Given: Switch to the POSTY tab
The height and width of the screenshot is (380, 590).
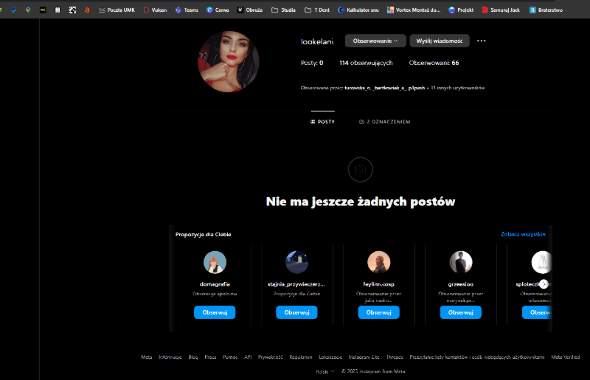Looking at the screenshot, I should pyautogui.click(x=322, y=122).
